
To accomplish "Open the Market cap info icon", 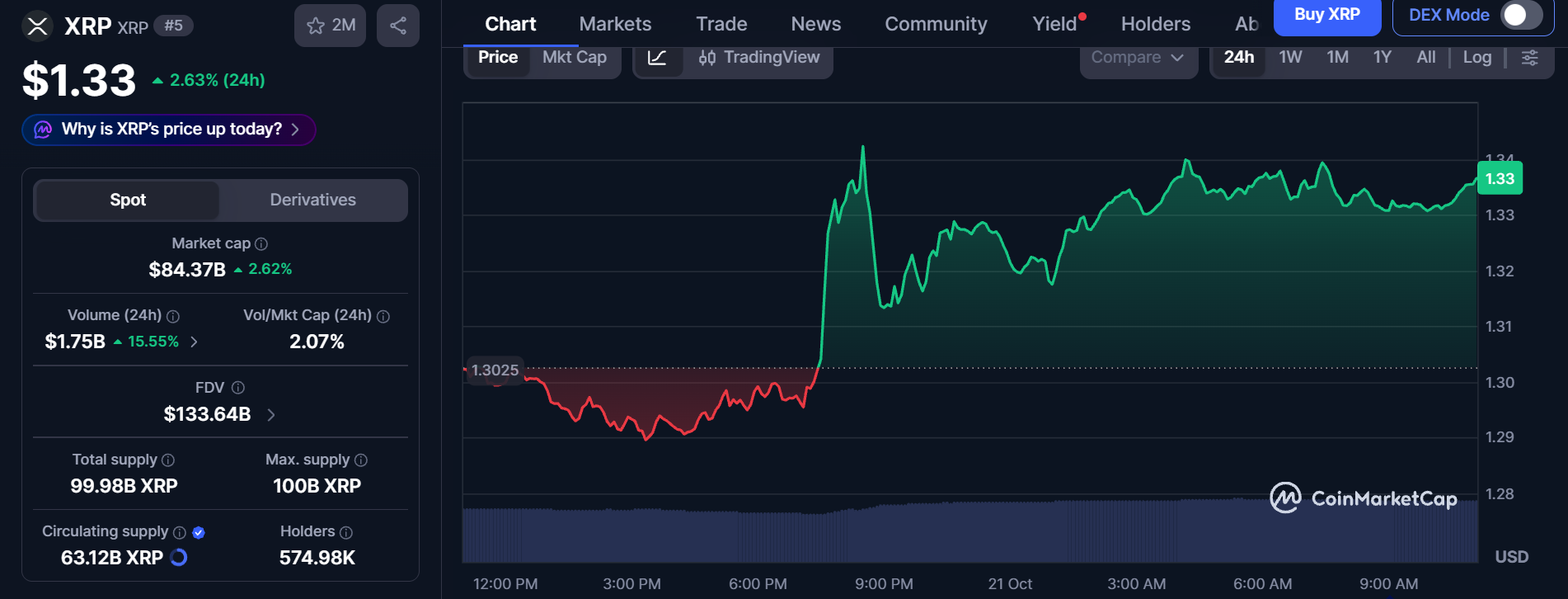I will (261, 244).
